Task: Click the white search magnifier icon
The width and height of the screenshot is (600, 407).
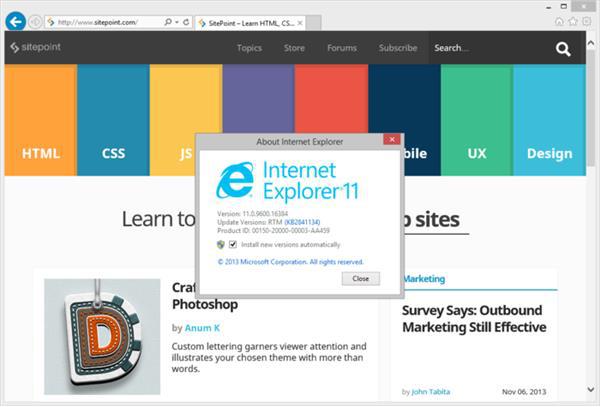Action: coord(563,49)
